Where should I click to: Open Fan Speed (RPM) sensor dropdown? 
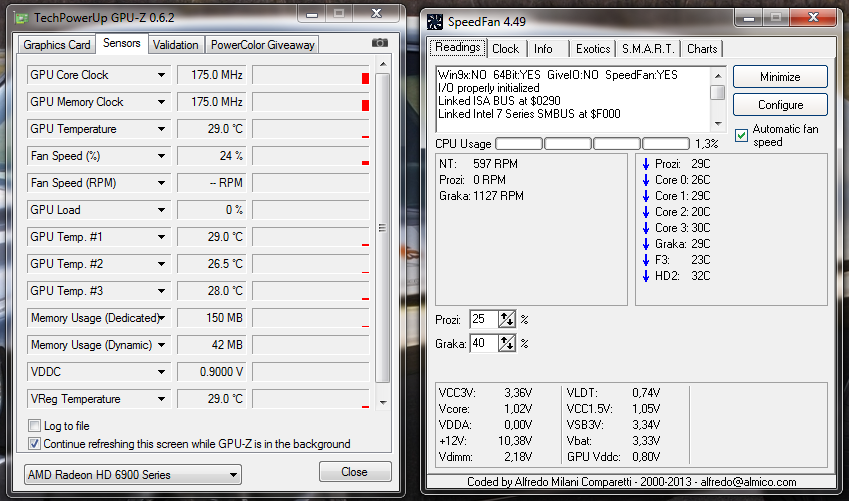[x=161, y=183]
